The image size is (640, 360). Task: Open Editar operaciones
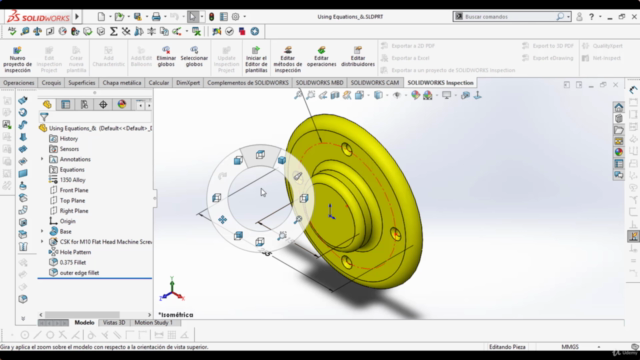click(x=322, y=57)
